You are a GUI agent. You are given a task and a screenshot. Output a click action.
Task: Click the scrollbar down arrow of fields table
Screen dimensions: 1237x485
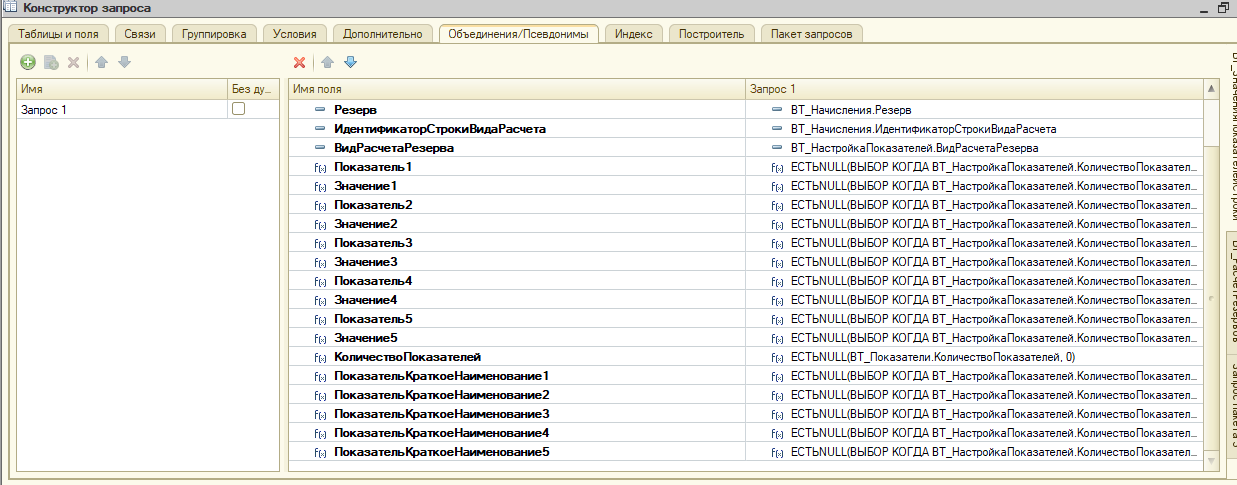click(1213, 460)
